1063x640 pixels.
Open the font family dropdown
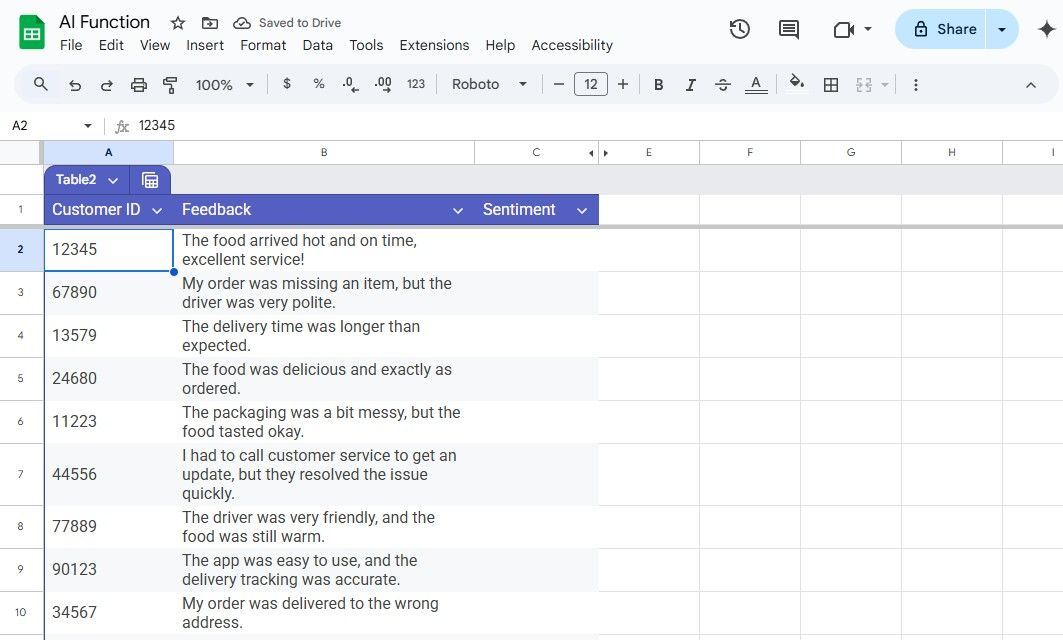[489, 84]
